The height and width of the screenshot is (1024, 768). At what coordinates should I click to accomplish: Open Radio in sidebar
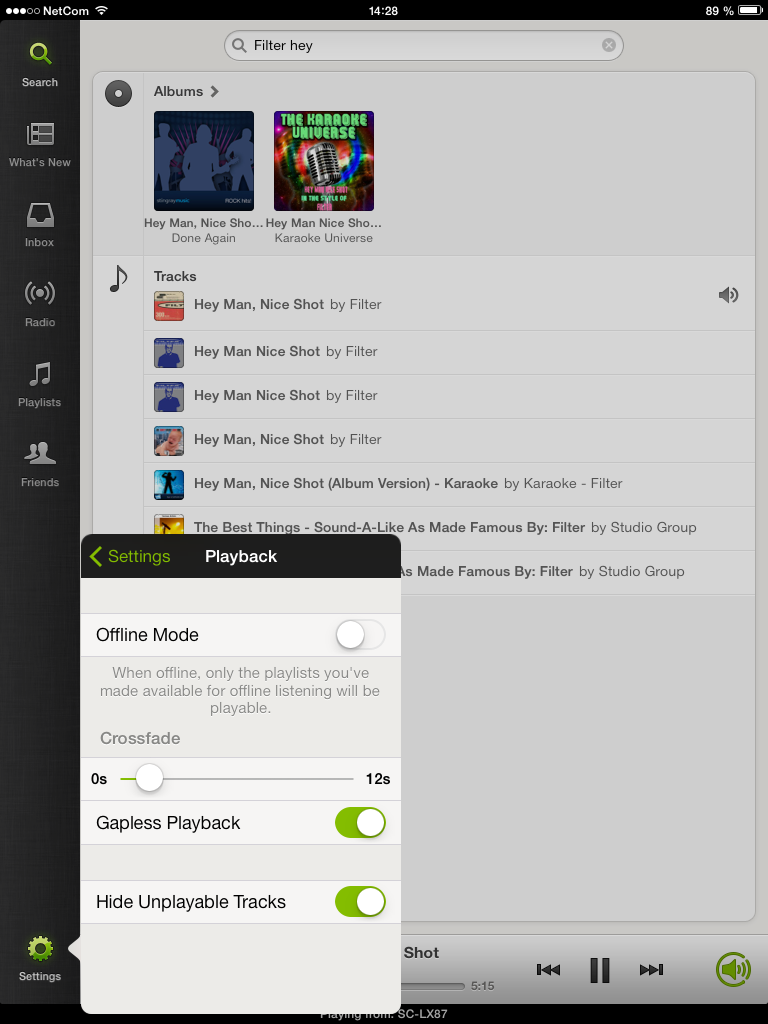[40, 304]
